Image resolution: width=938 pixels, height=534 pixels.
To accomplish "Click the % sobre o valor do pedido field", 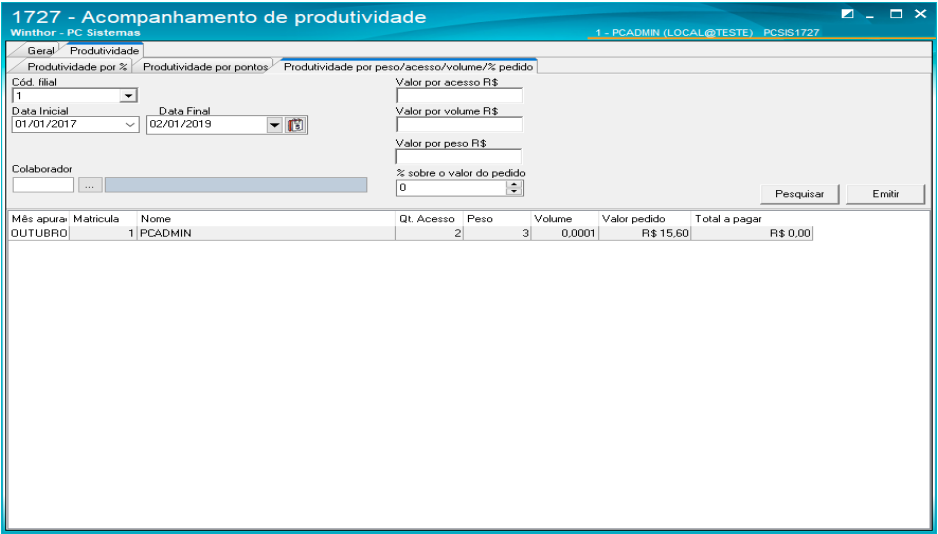I will (x=451, y=188).
